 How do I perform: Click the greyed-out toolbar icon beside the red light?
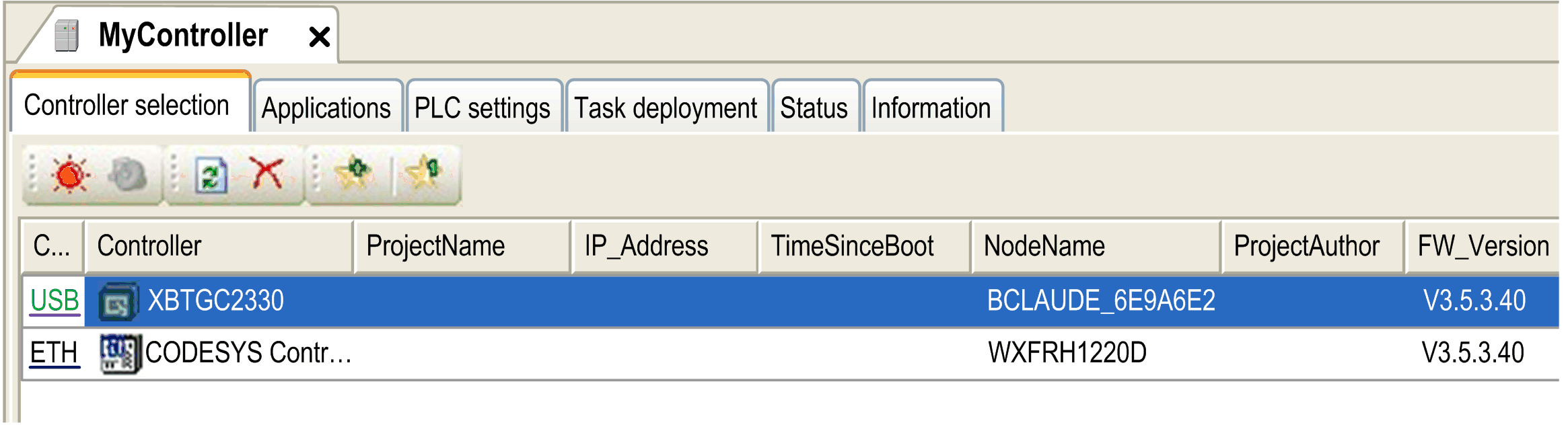pyautogui.click(x=129, y=175)
